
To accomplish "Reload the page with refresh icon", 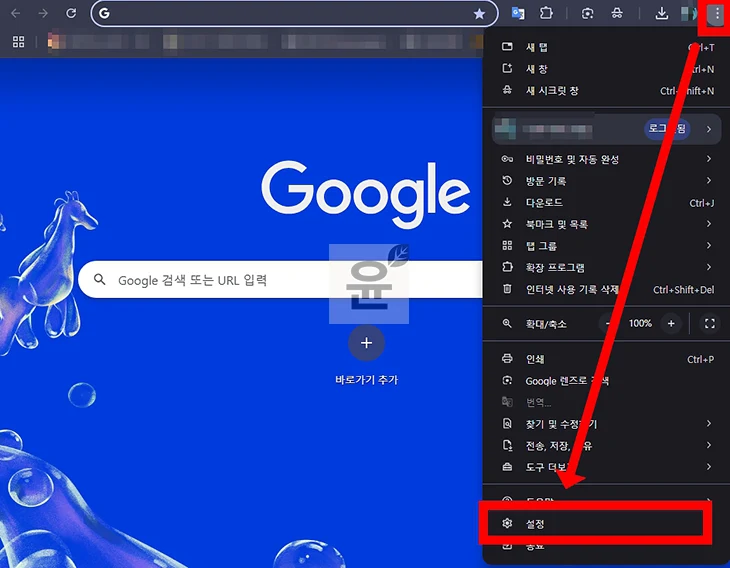I will [x=71, y=14].
